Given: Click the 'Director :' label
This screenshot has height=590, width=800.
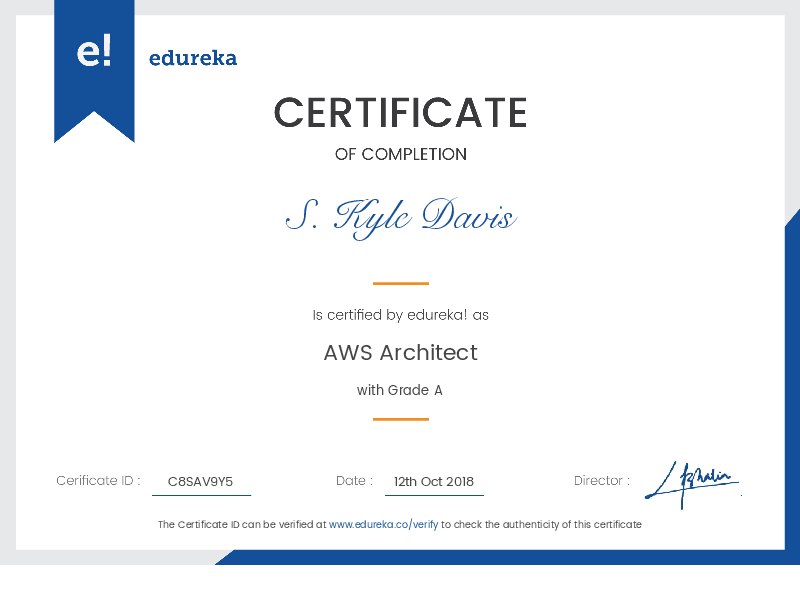Looking at the screenshot, I should 602,480.
